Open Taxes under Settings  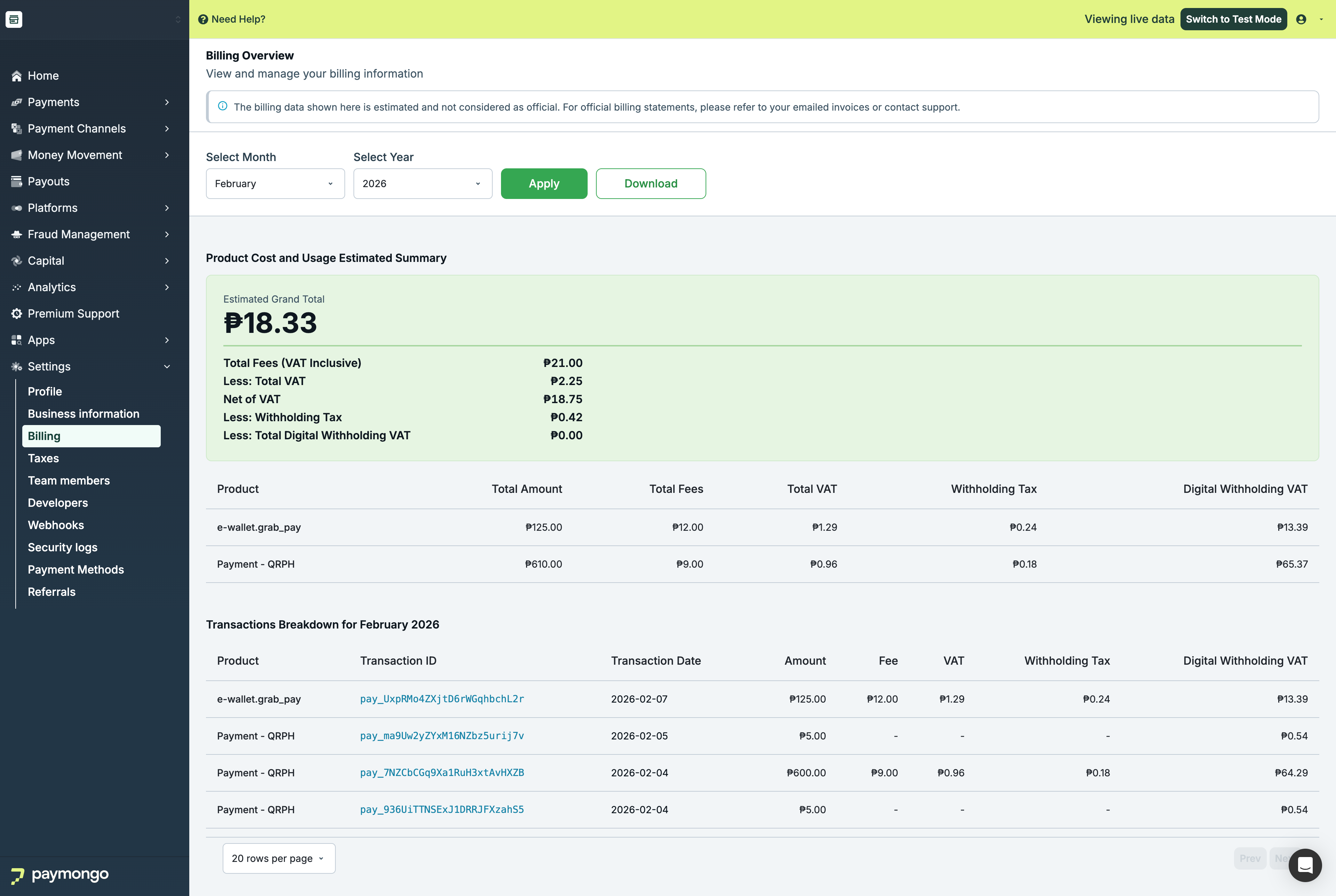pyautogui.click(x=43, y=458)
